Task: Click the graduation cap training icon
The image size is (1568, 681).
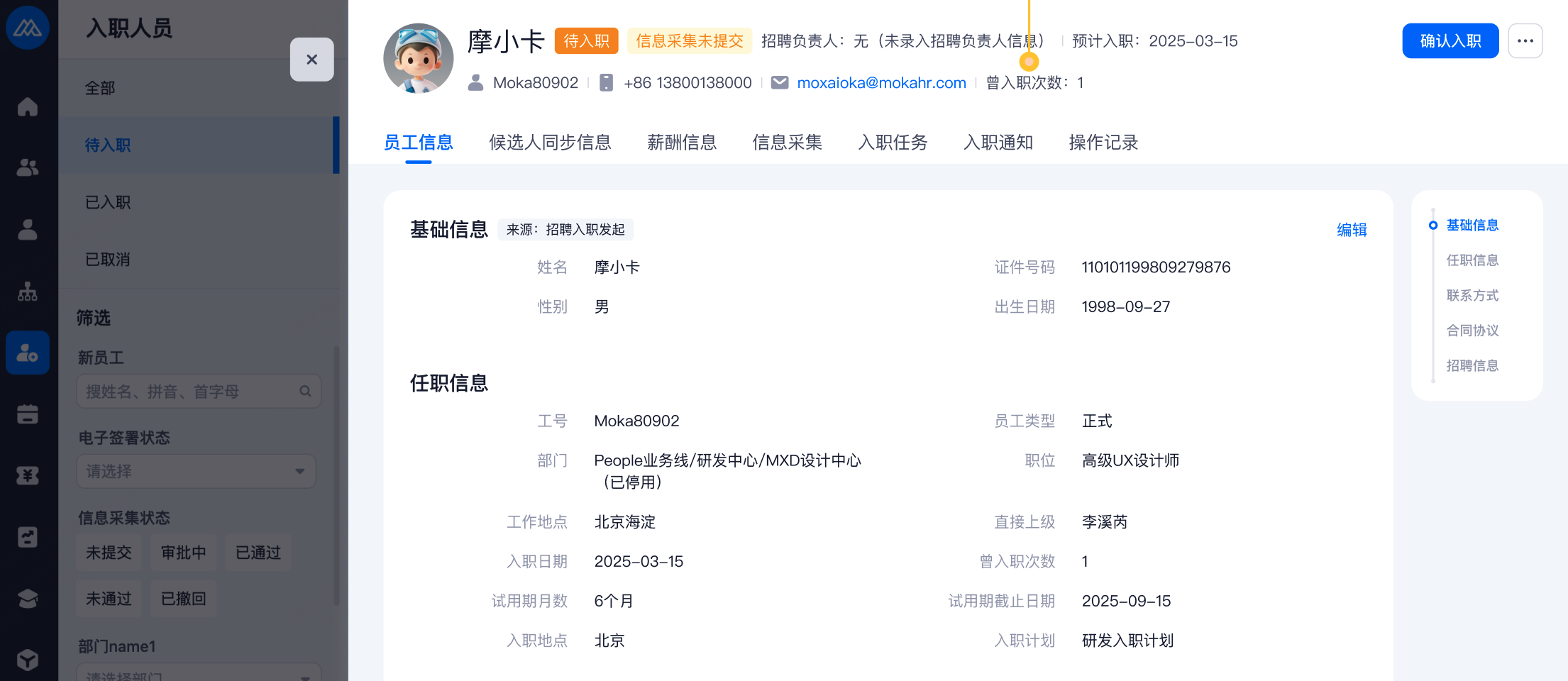Action: [x=28, y=599]
